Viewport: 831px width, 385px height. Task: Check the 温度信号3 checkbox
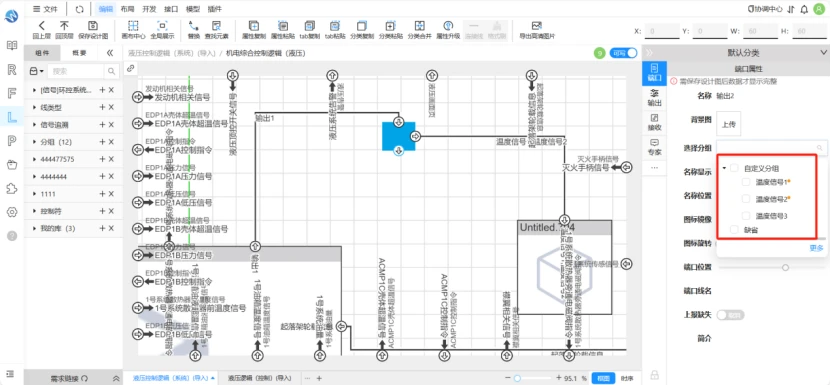coord(746,216)
